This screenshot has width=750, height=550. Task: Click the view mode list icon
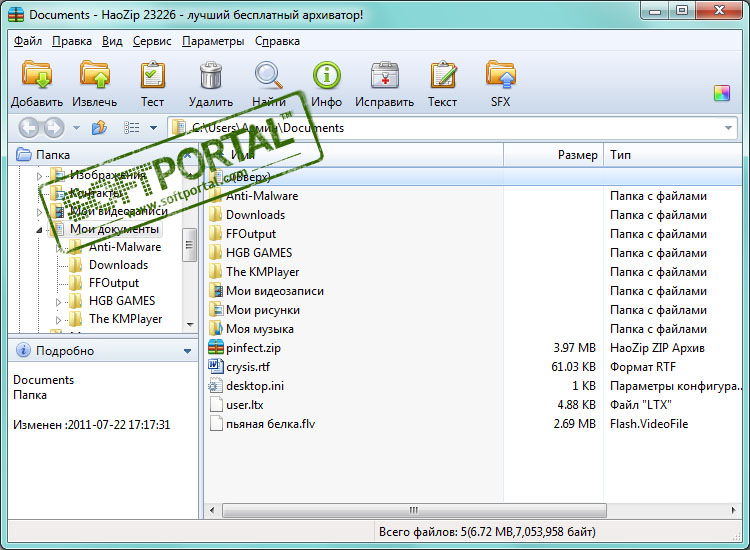132,128
